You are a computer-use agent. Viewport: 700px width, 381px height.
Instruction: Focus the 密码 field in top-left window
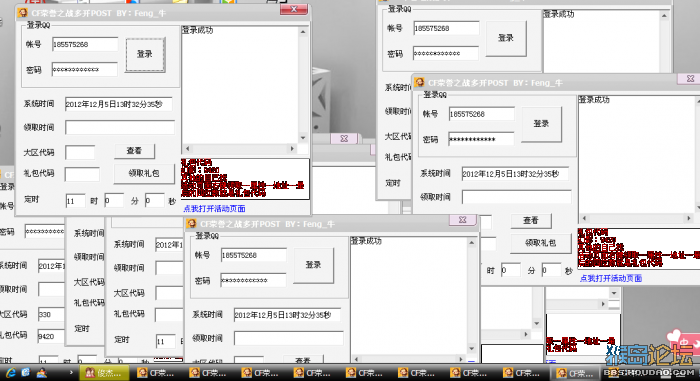[x=85, y=69]
